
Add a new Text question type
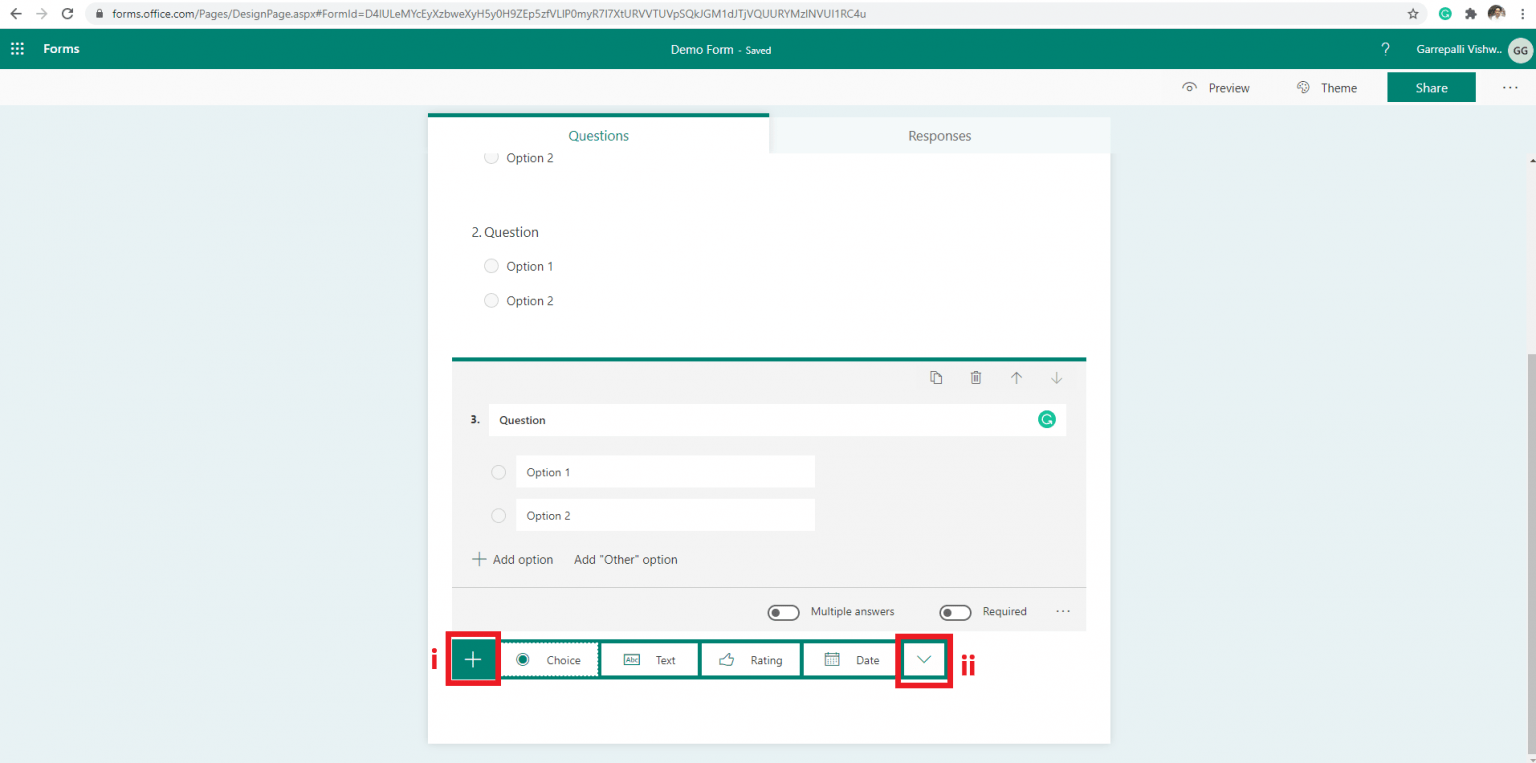[649, 659]
